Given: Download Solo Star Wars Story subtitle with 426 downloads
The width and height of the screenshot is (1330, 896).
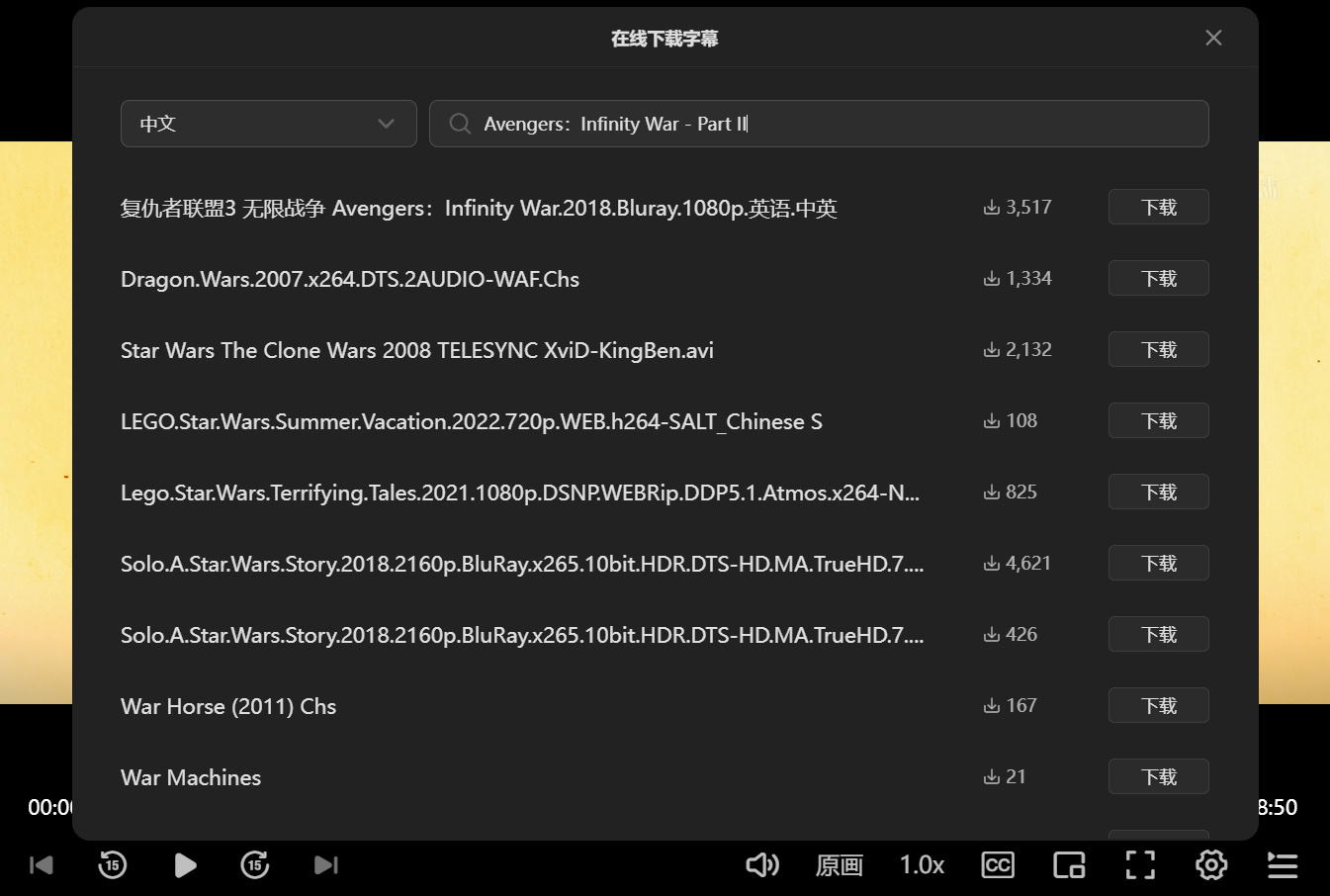Looking at the screenshot, I should click(x=1158, y=634).
